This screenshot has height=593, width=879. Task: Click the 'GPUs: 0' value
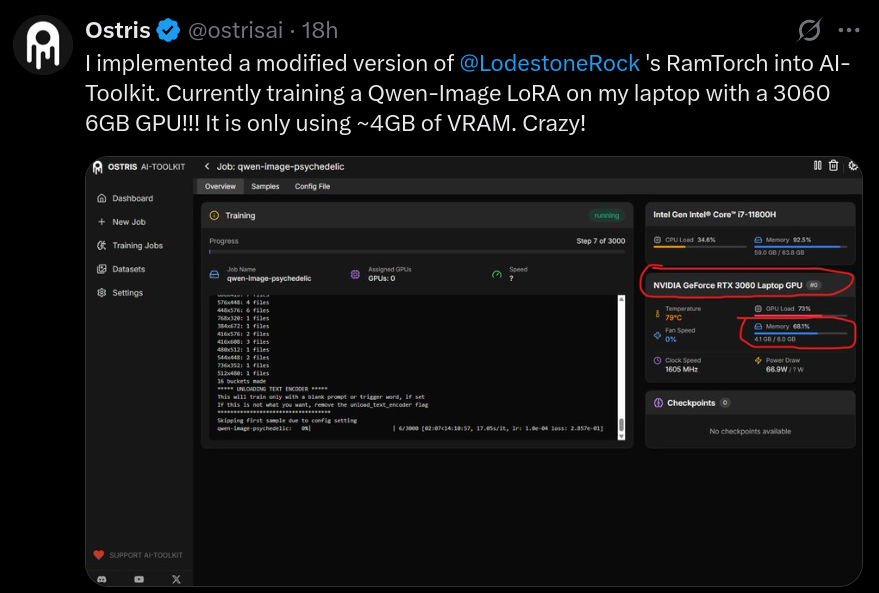point(382,279)
